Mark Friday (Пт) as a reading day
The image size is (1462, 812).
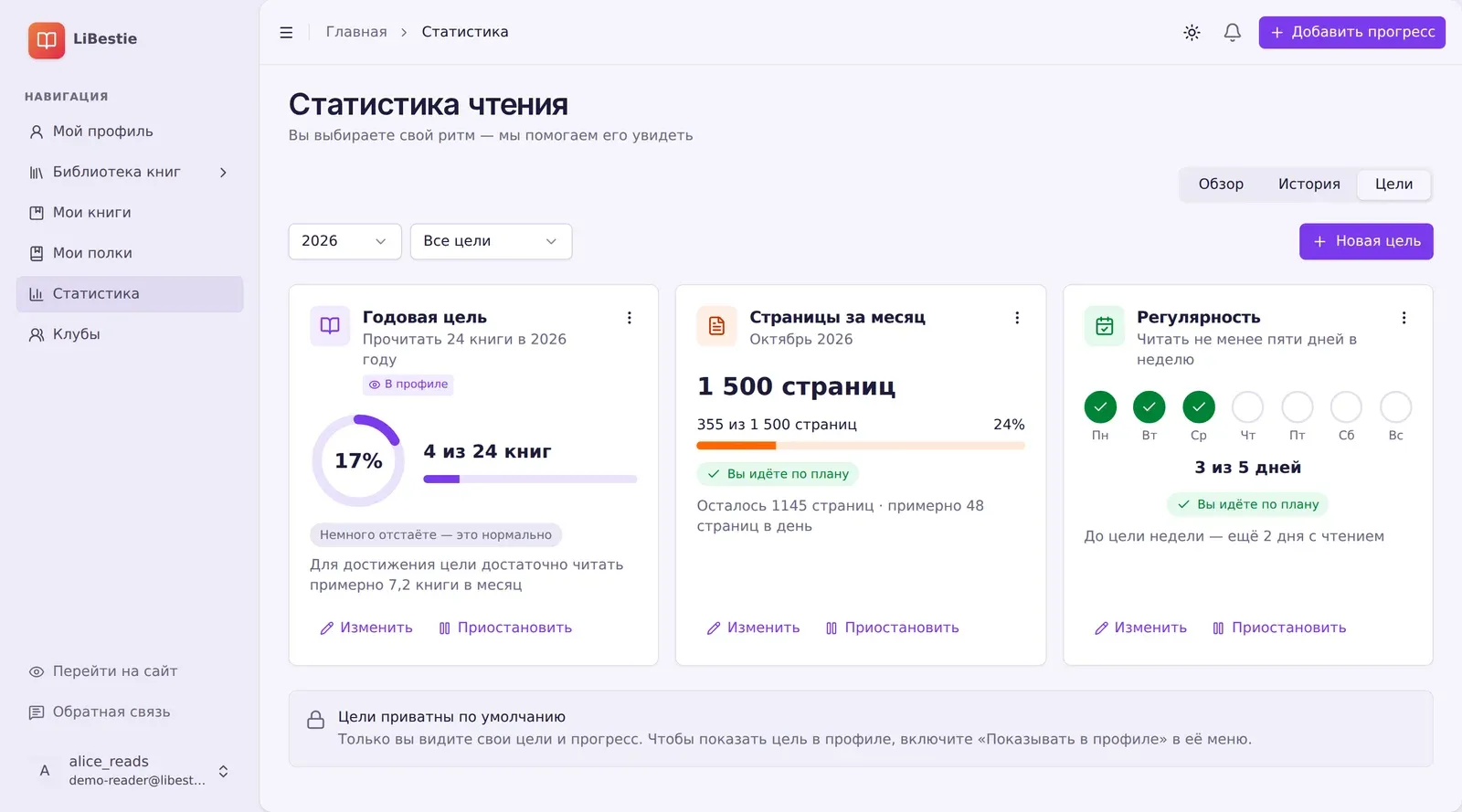click(x=1298, y=407)
